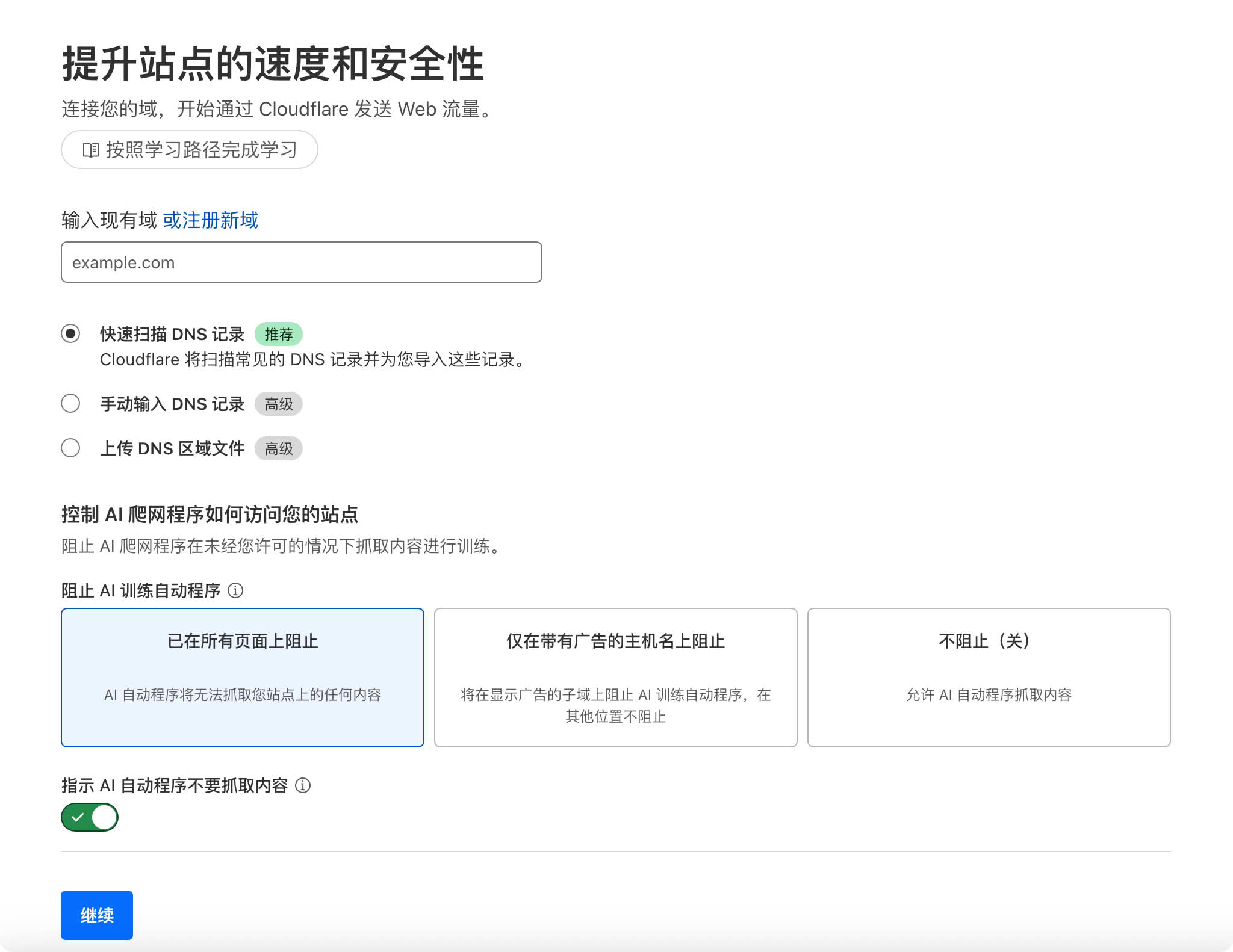
Task: Click the info icon next to 阻止 AI 训练自动程序
Action: coord(235,590)
